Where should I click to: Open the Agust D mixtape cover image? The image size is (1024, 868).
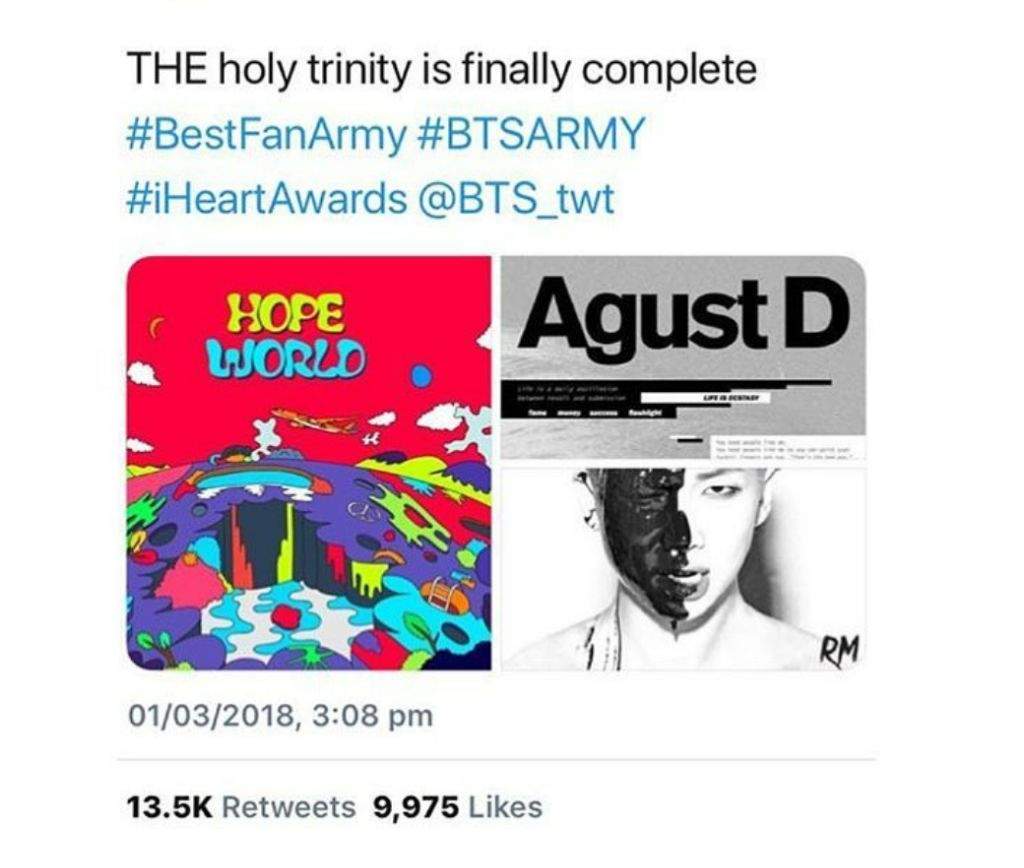pos(684,359)
